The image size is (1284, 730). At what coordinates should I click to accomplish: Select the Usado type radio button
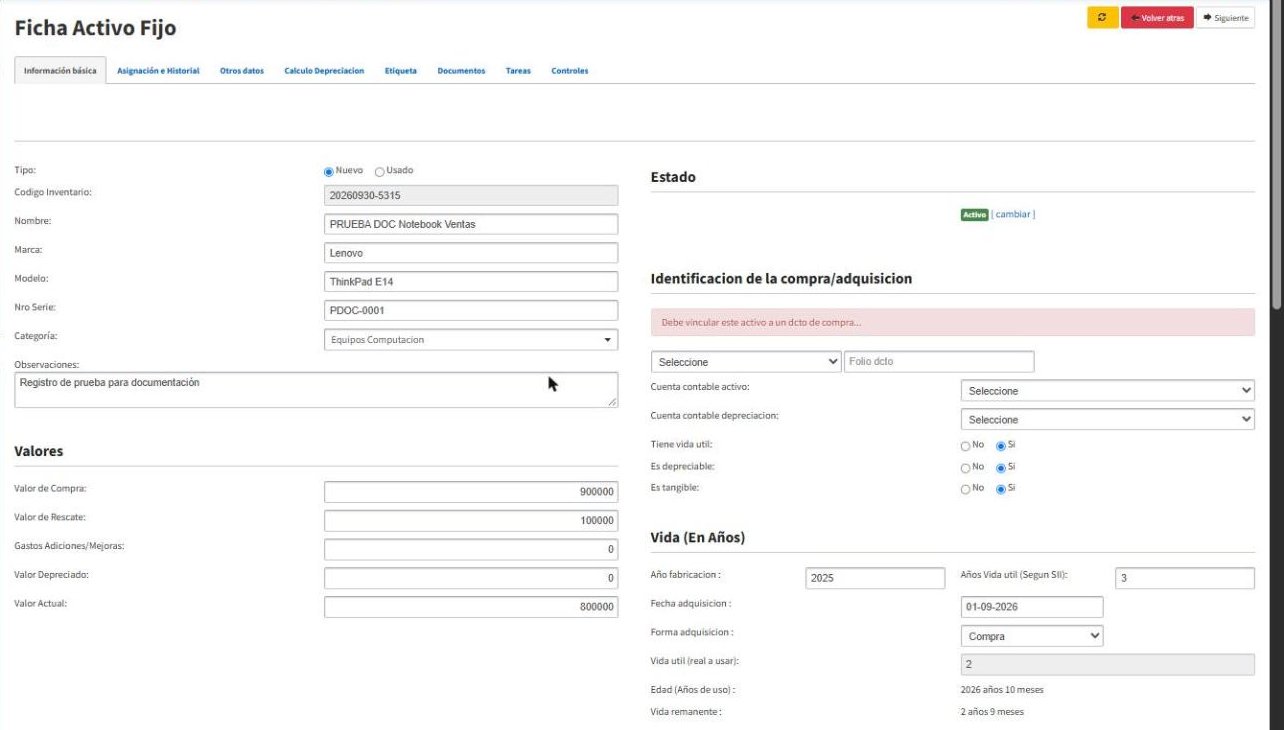380,171
